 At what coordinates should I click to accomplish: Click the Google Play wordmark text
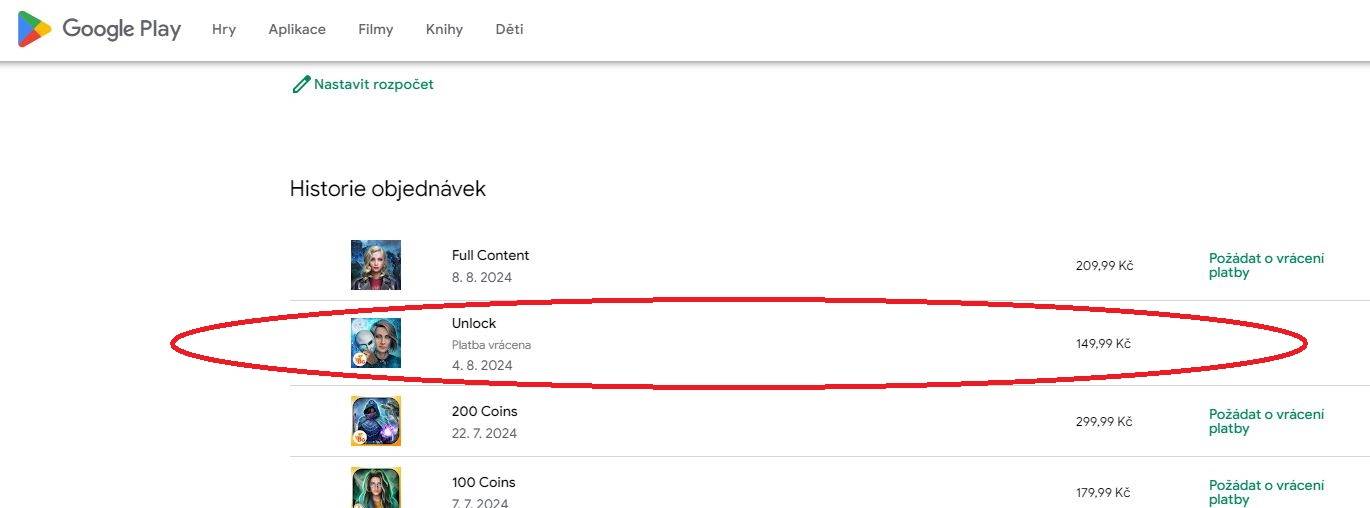(121, 30)
